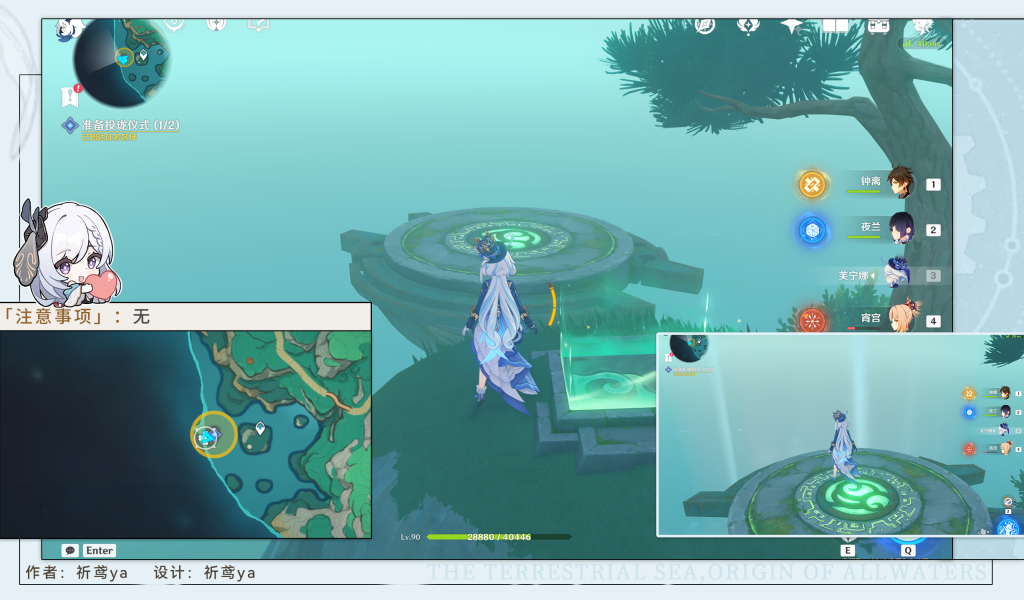Viewport: 1024px width, 600px height.
Task: Open the Wish star icon
Action: coord(791,25)
